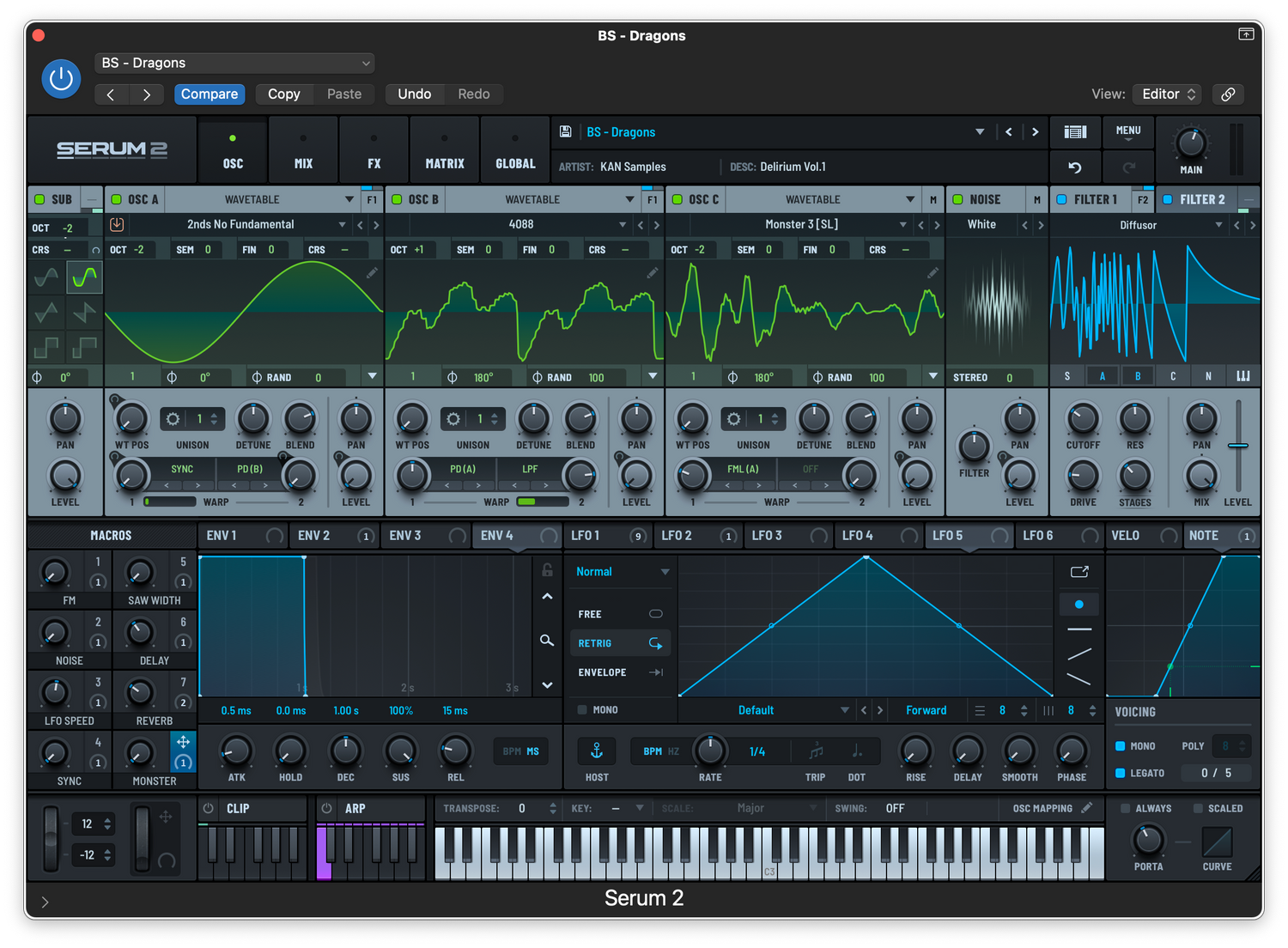Click the OSC mapping pencil icon
This screenshot has width=1288, height=948.
click(1087, 808)
